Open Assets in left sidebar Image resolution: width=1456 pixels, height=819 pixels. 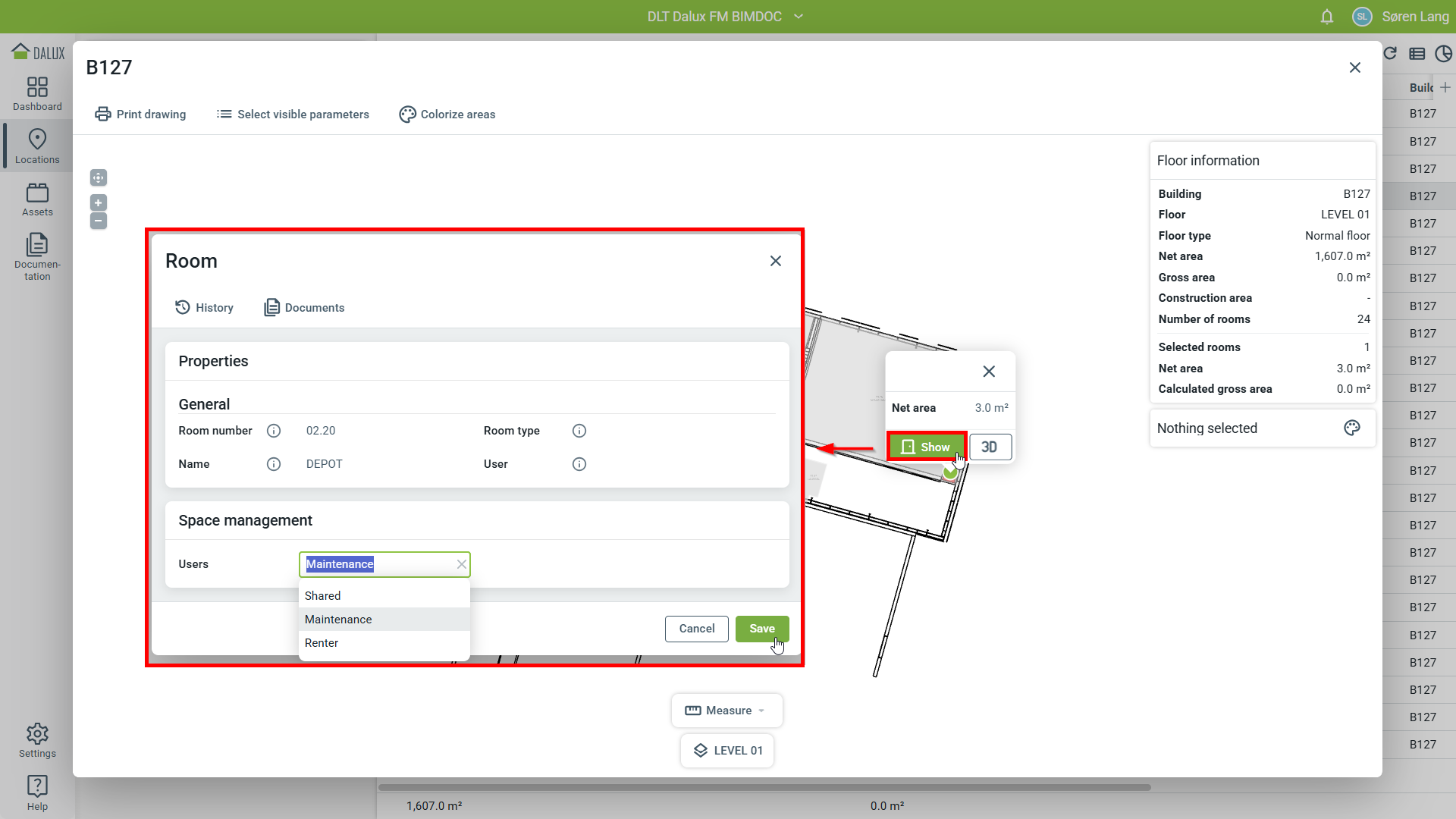[x=37, y=200]
